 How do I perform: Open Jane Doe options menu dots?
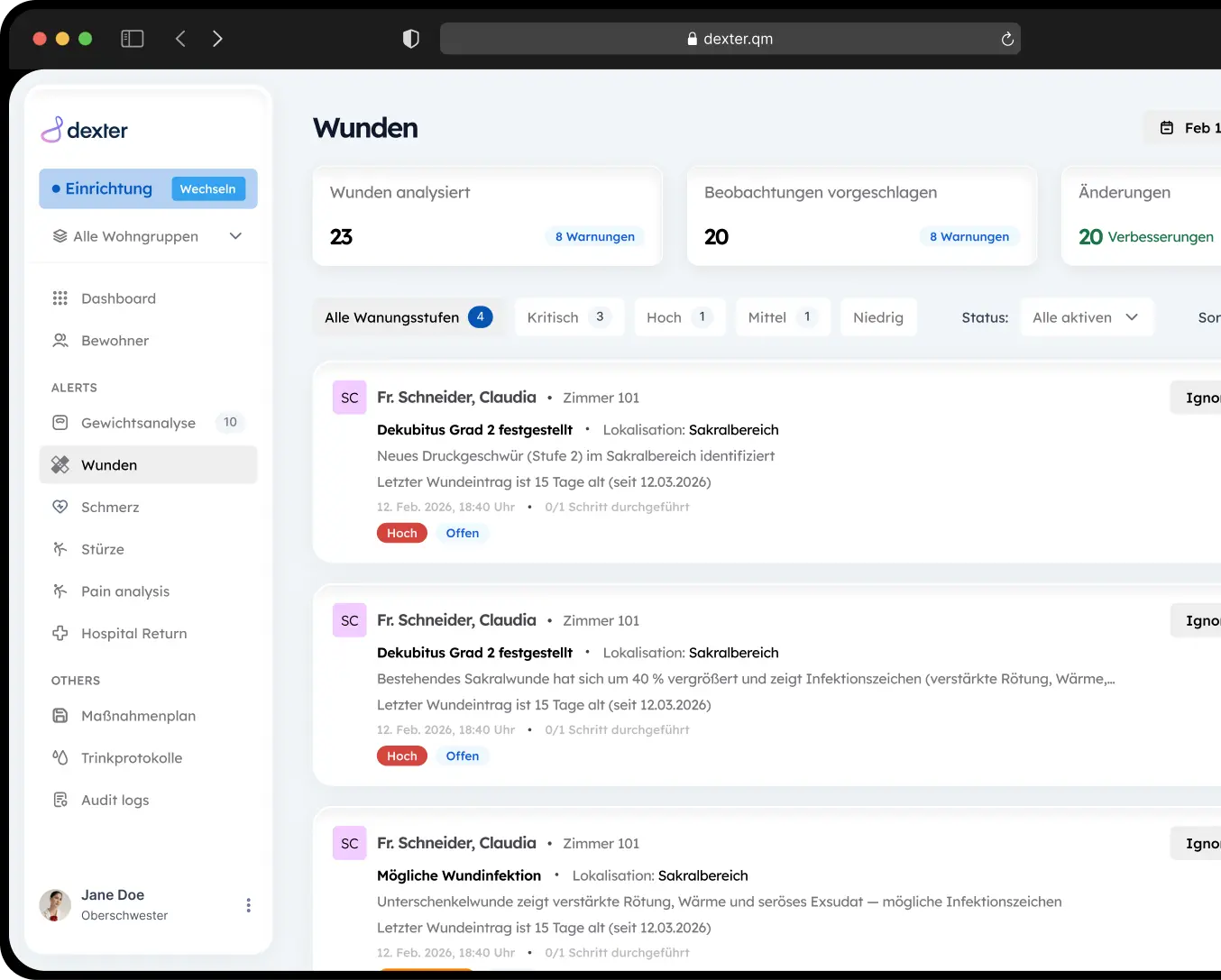248,905
